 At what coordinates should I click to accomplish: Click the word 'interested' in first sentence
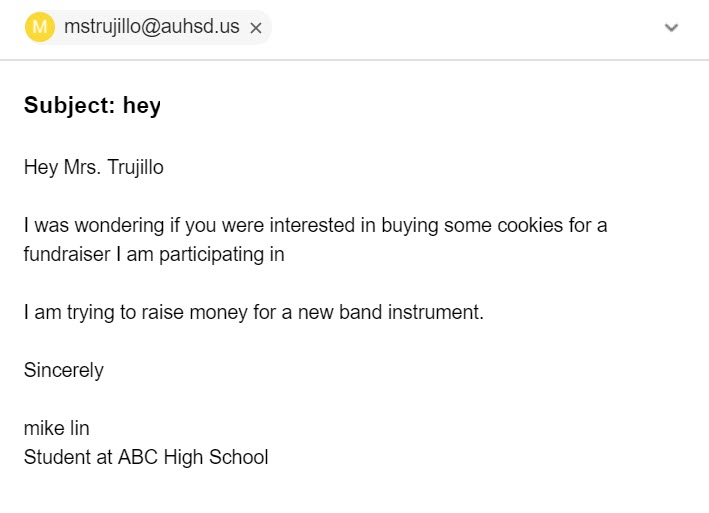click(x=318, y=225)
